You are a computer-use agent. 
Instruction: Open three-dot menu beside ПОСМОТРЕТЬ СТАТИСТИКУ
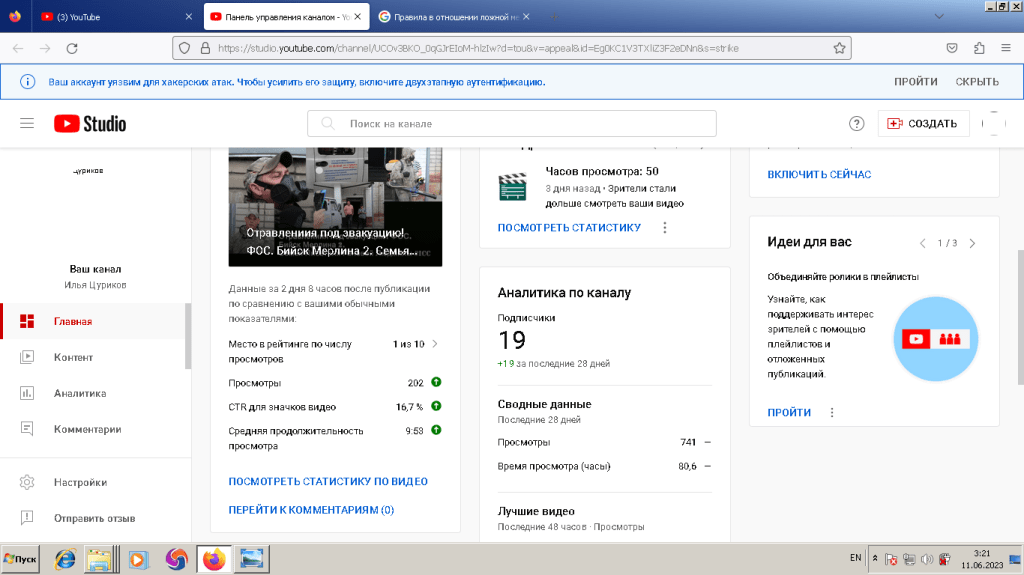click(x=665, y=228)
